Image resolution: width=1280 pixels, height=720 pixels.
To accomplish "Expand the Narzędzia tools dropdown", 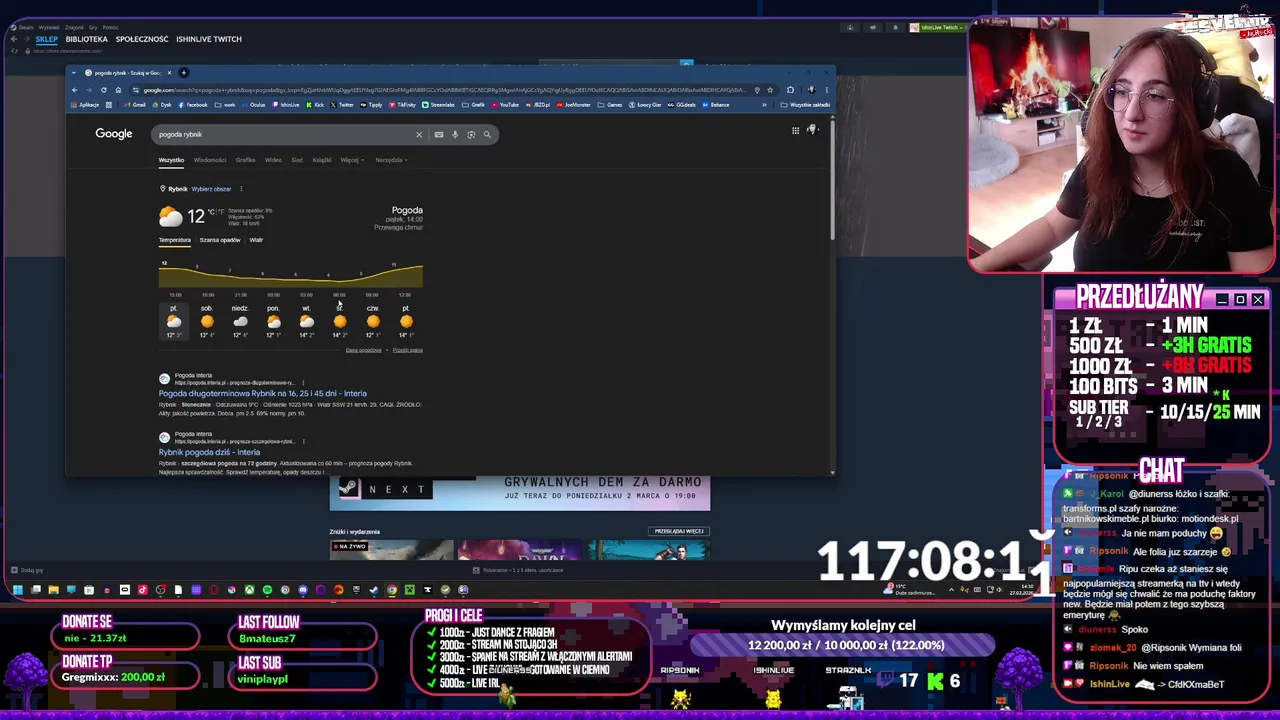I will click(x=391, y=160).
